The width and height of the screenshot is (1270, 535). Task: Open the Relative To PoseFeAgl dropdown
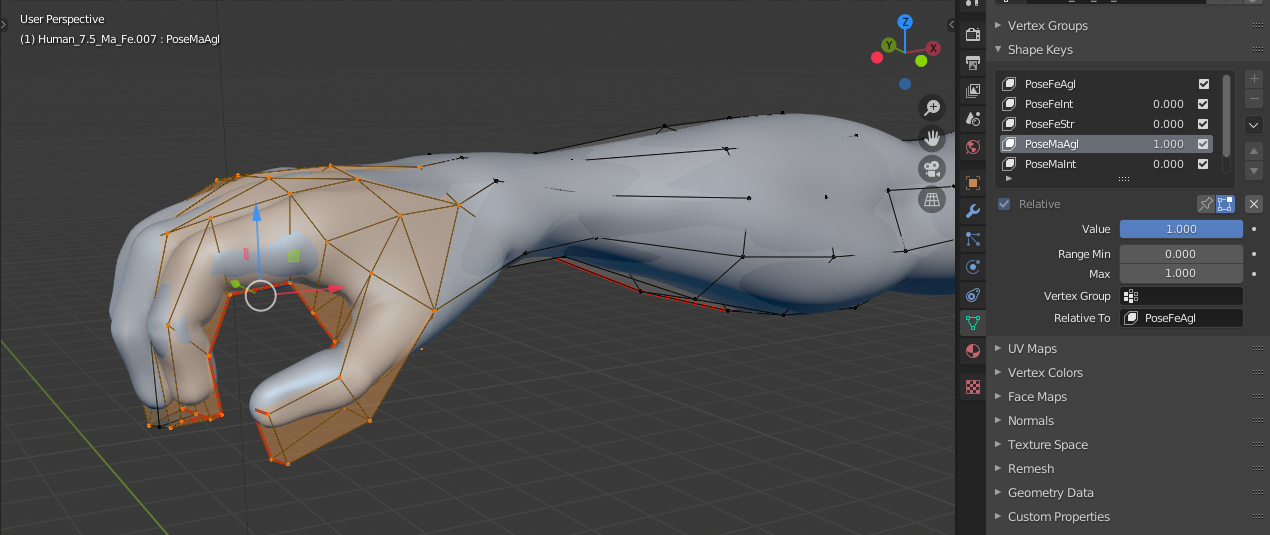tap(1181, 318)
